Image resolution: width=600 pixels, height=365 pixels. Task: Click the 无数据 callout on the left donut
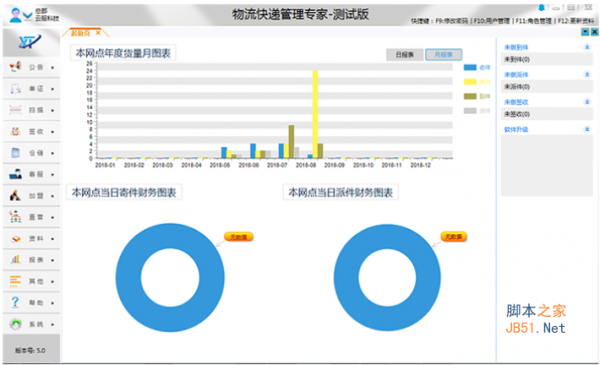coord(238,237)
